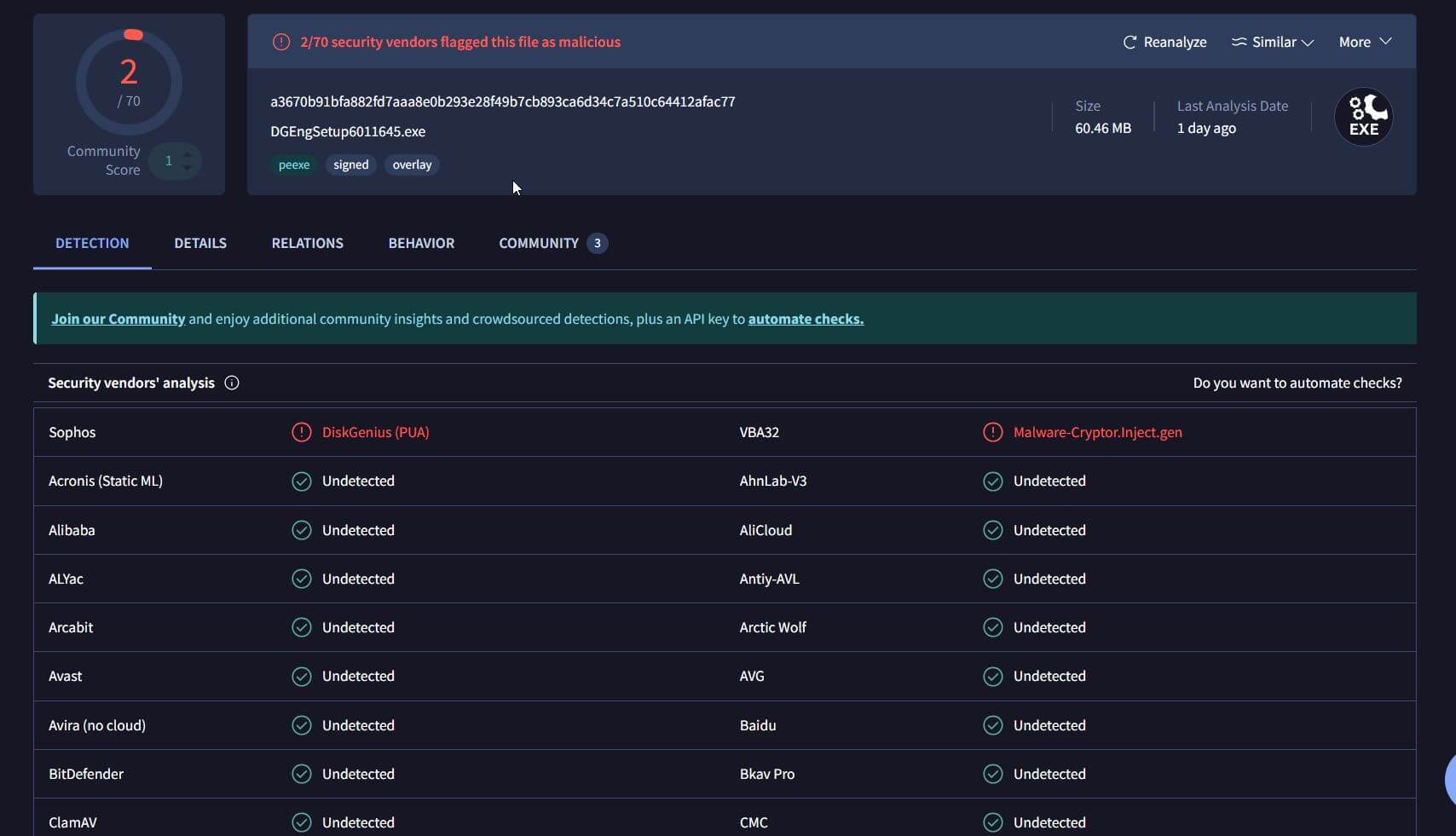Click the AhnLab-V3 undetected checkmark icon
Image resolution: width=1456 pixels, height=836 pixels.
pyautogui.click(x=992, y=481)
